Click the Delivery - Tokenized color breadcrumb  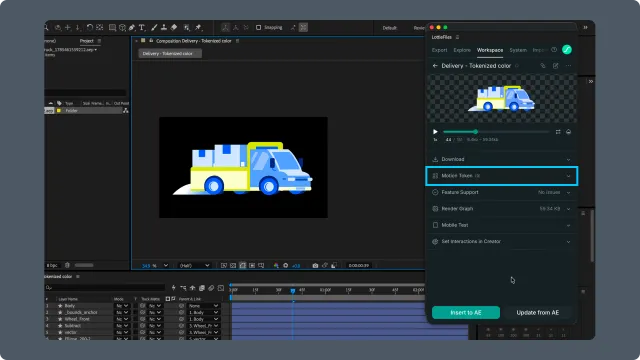[169, 53]
